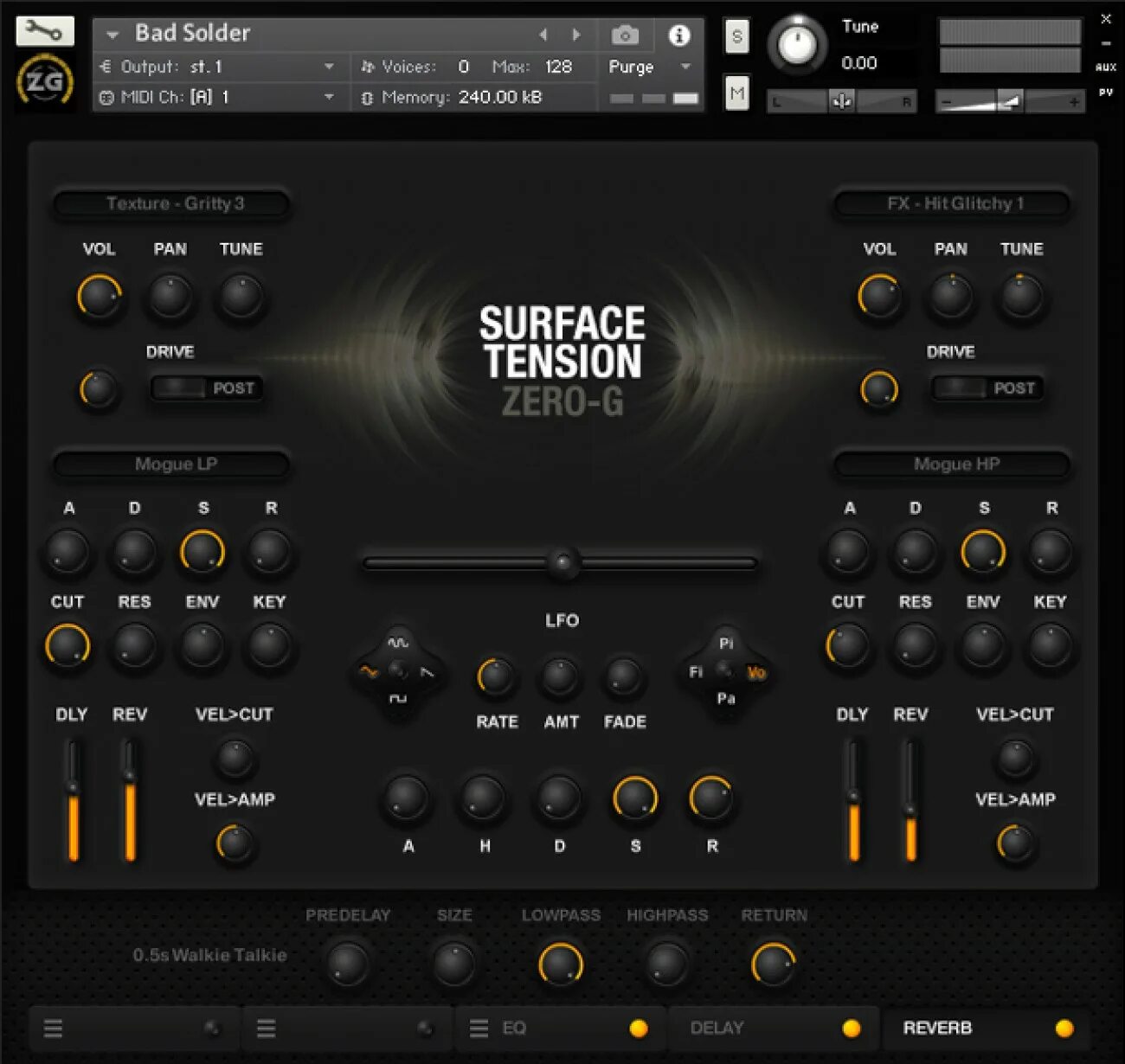1125x1064 pixels.
Task: Click right layer REV send slider
Action: tap(910, 800)
